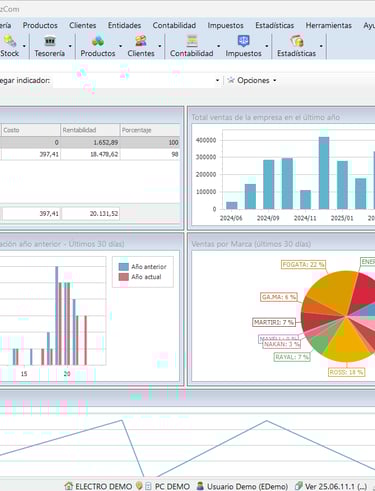Click the light bulb icon in status bar
Image resolution: width=375 pixels, height=491 pixels.
(139, 486)
